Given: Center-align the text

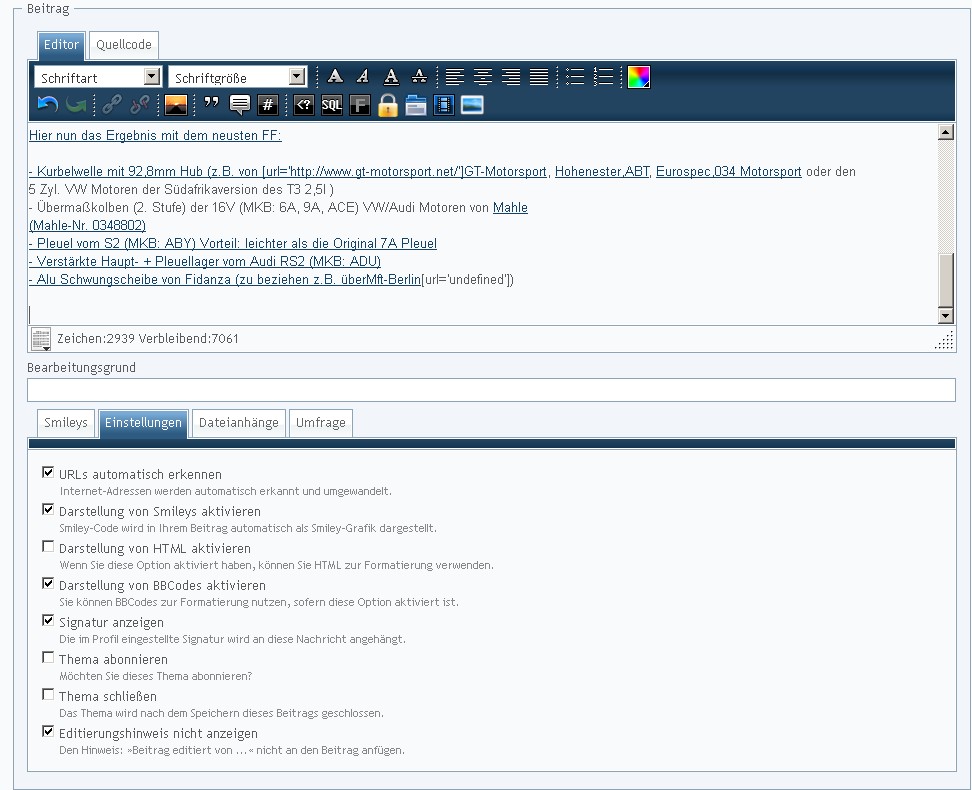Looking at the screenshot, I should coord(483,76).
